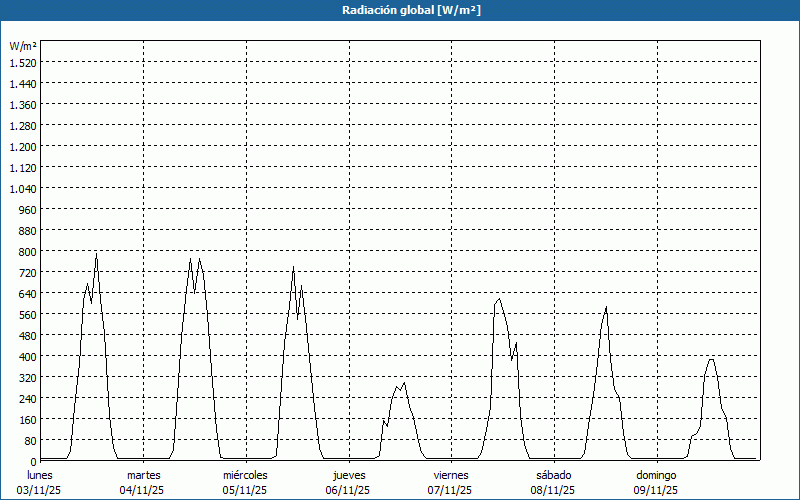Click the 08/11/25 date label

tap(553, 490)
